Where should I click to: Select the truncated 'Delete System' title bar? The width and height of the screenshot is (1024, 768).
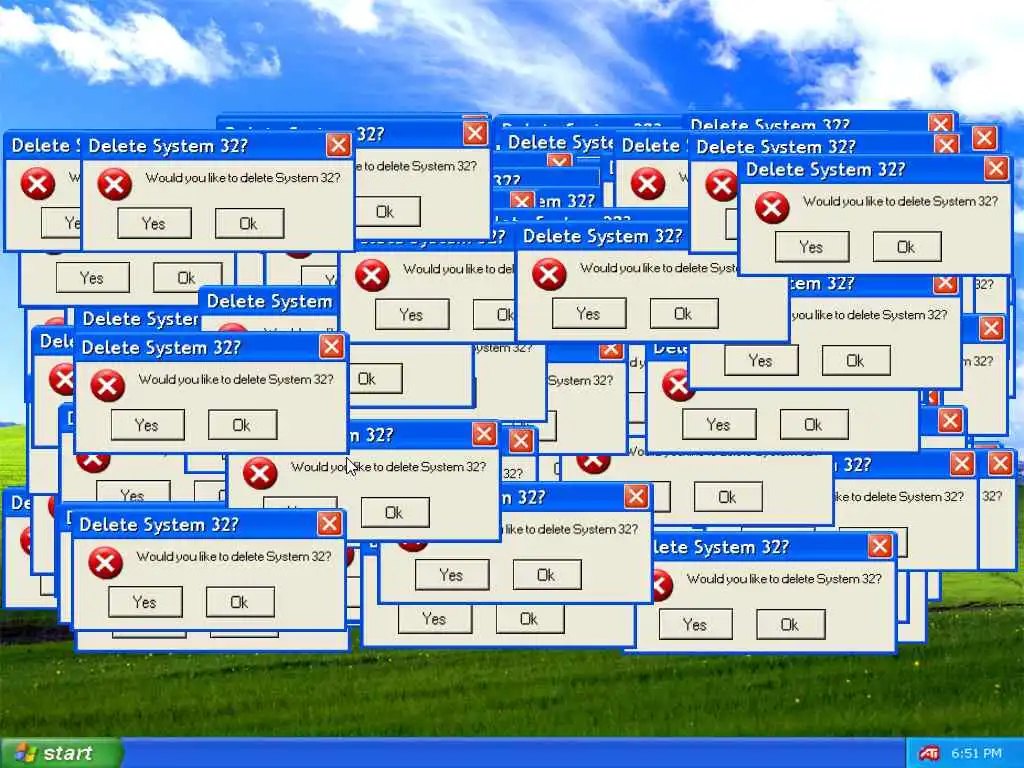pos(268,301)
